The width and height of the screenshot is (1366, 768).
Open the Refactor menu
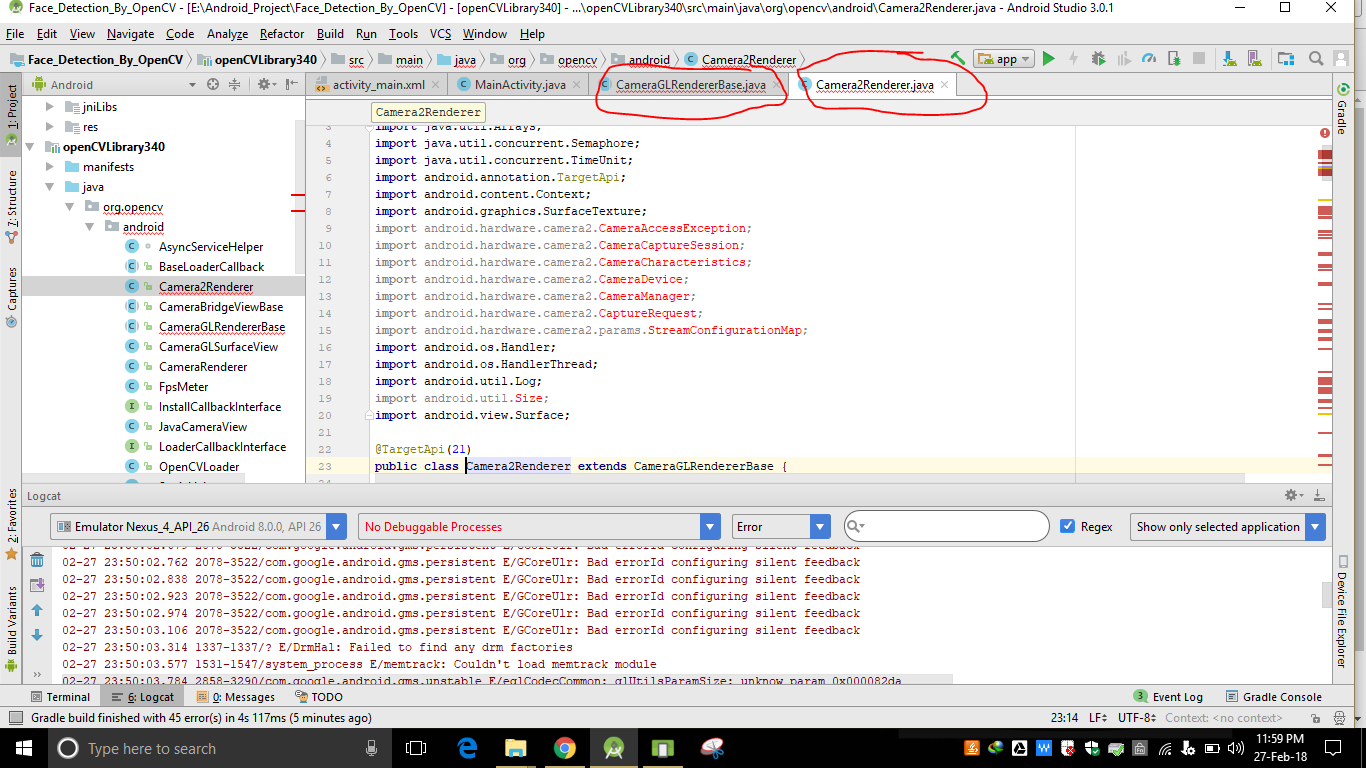(x=282, y=33)
